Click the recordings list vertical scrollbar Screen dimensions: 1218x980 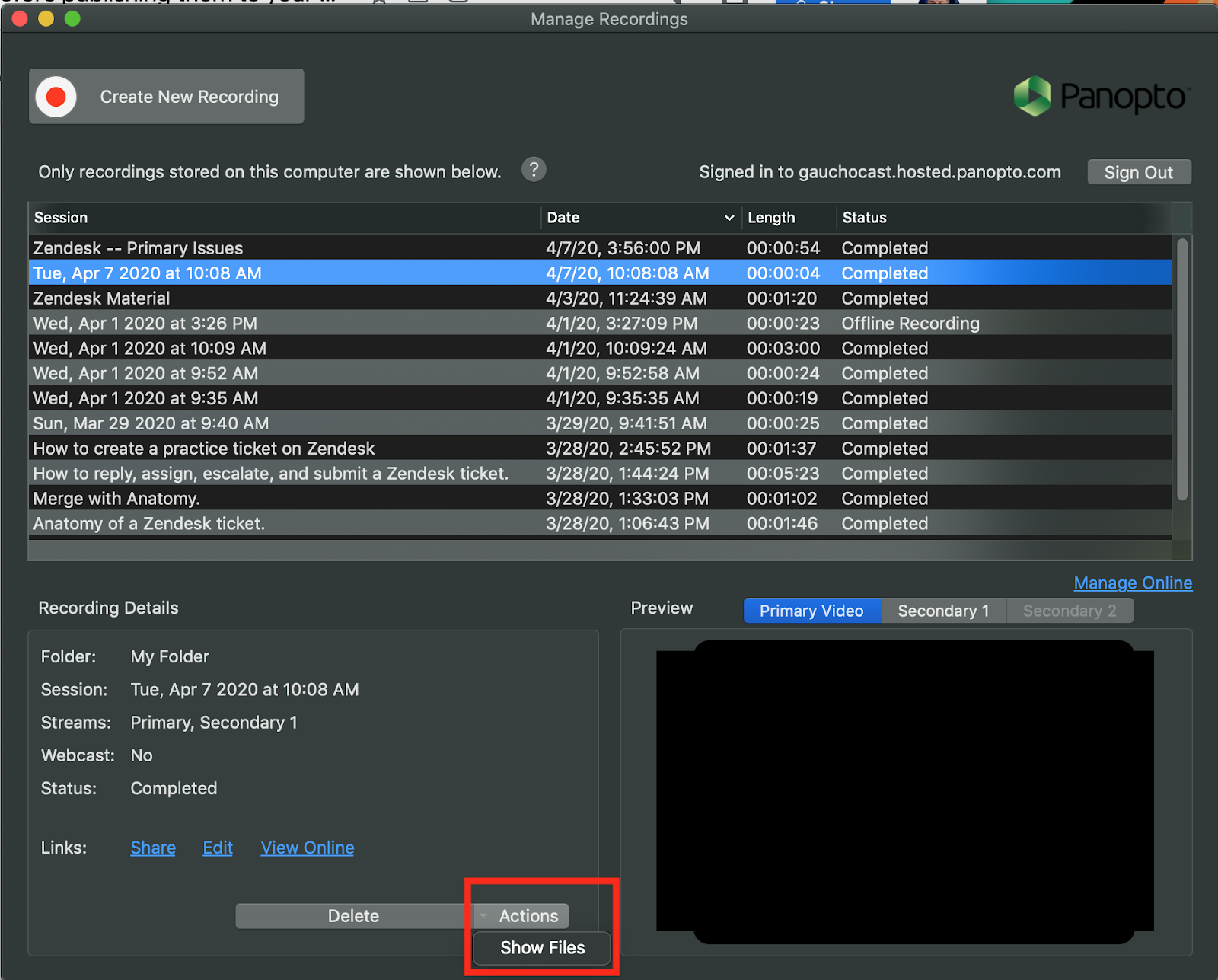pyautogui.click(x=1182, y=369)
